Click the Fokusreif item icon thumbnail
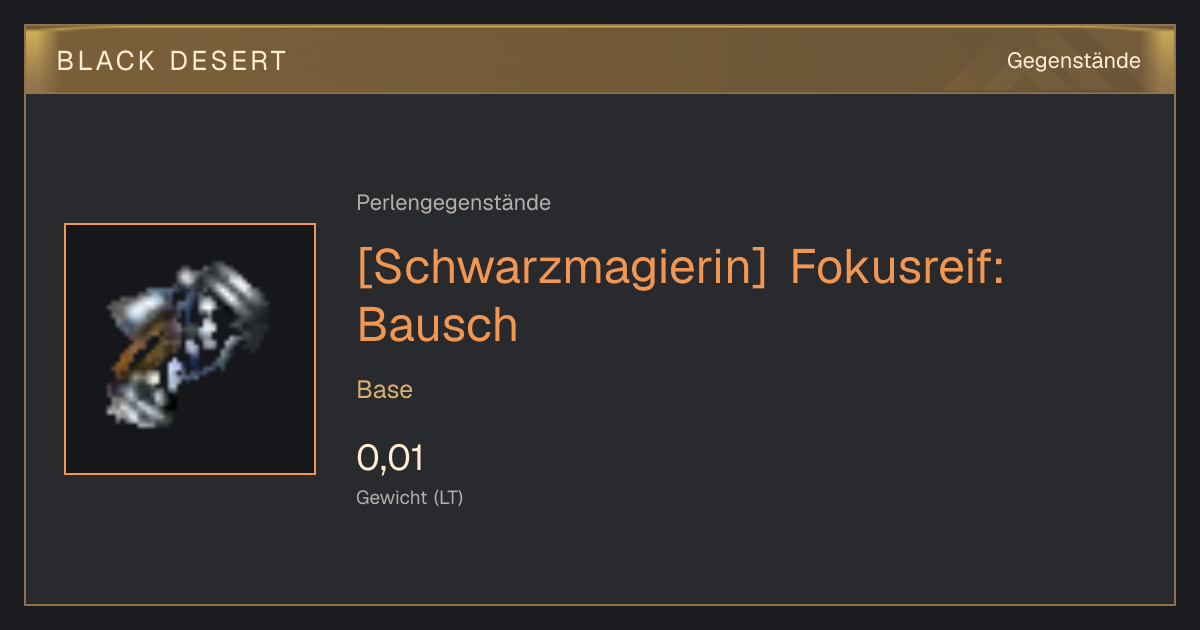Viewport: 1200px width, 630px height. coord(190,349)
